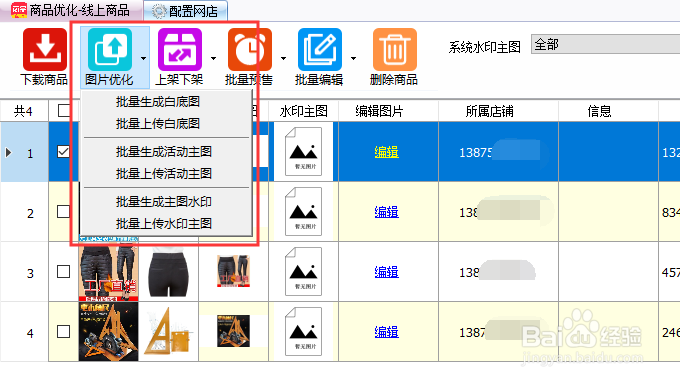Switch to the 配置网店 tab

point(186,11)
